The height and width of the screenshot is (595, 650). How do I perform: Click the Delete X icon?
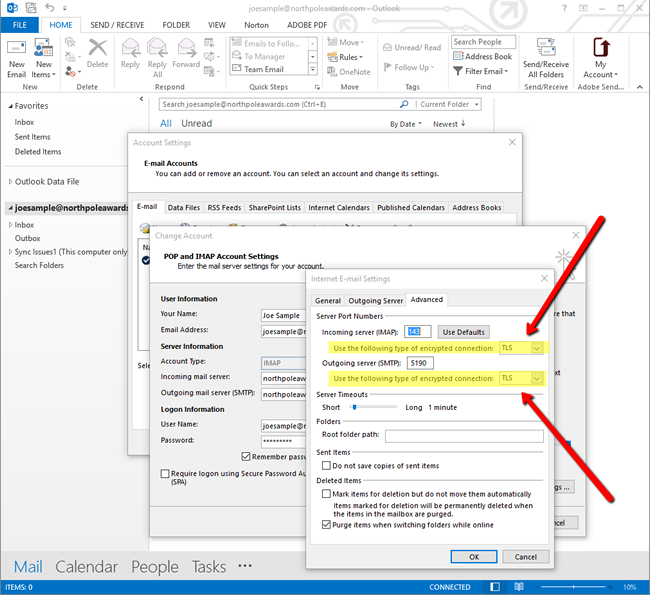pyautogui.click(x=97, y=48)
